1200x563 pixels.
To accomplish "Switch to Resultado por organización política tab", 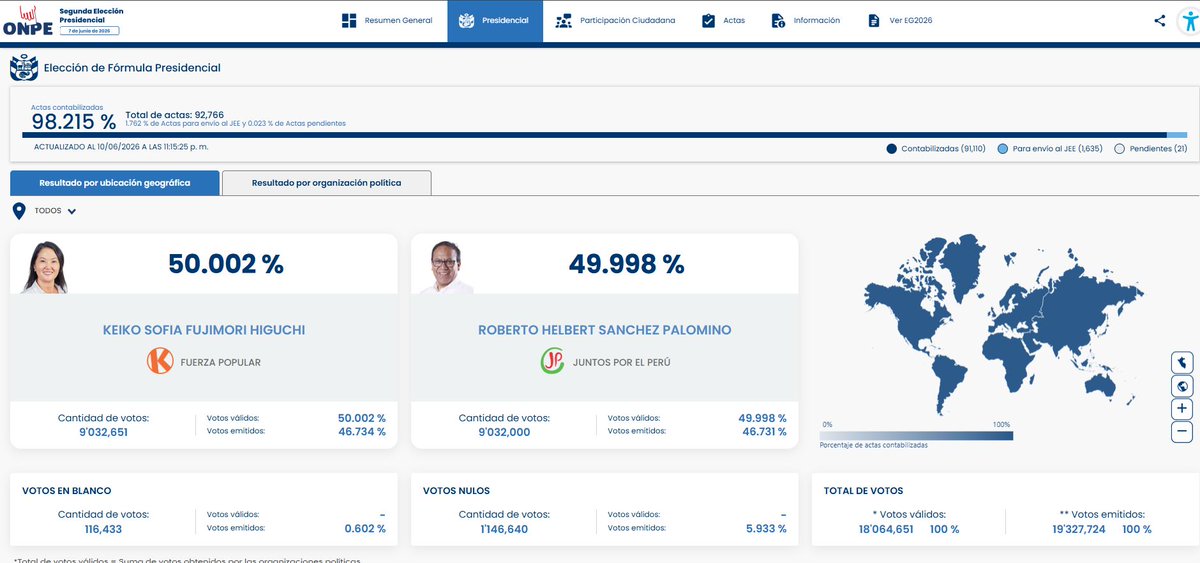I will point(326,183).
